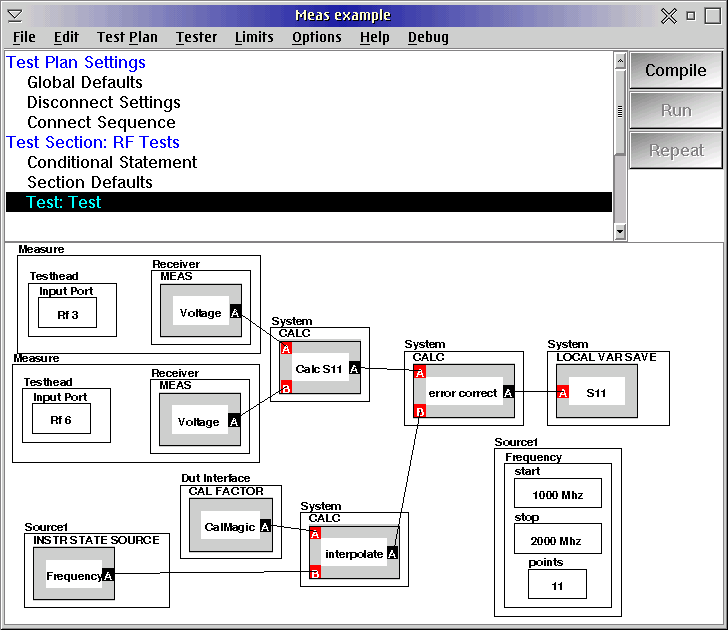728x630 pixels.
Task: Click the test plan list scrollbar thumb
Action: [x=620, y=111]
